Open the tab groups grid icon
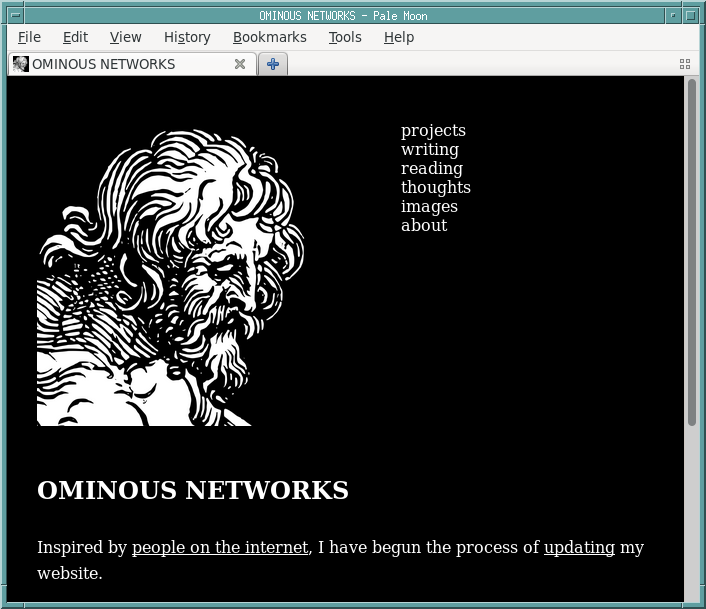 click(685, 63)
